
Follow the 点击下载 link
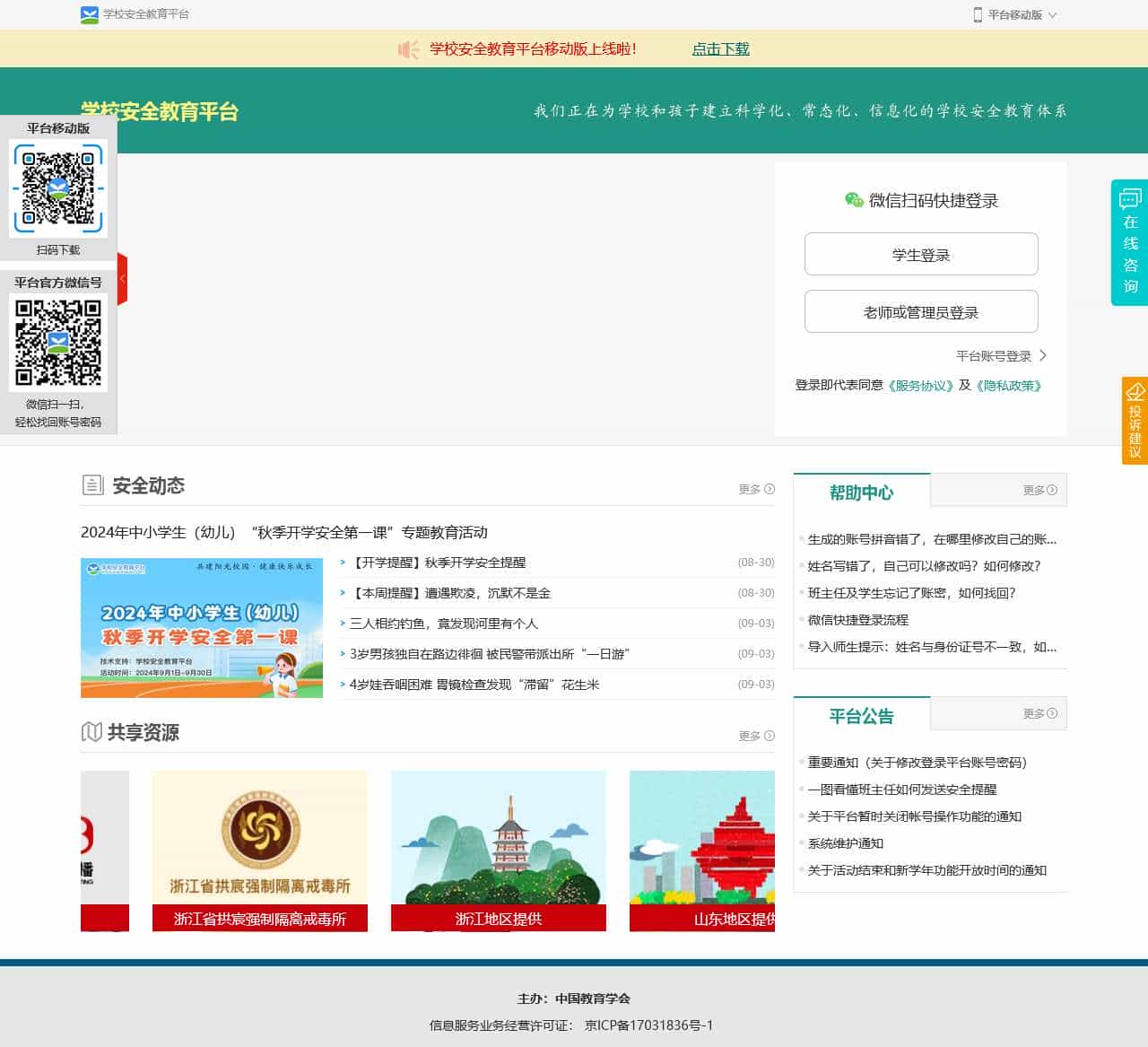(720, 49)
